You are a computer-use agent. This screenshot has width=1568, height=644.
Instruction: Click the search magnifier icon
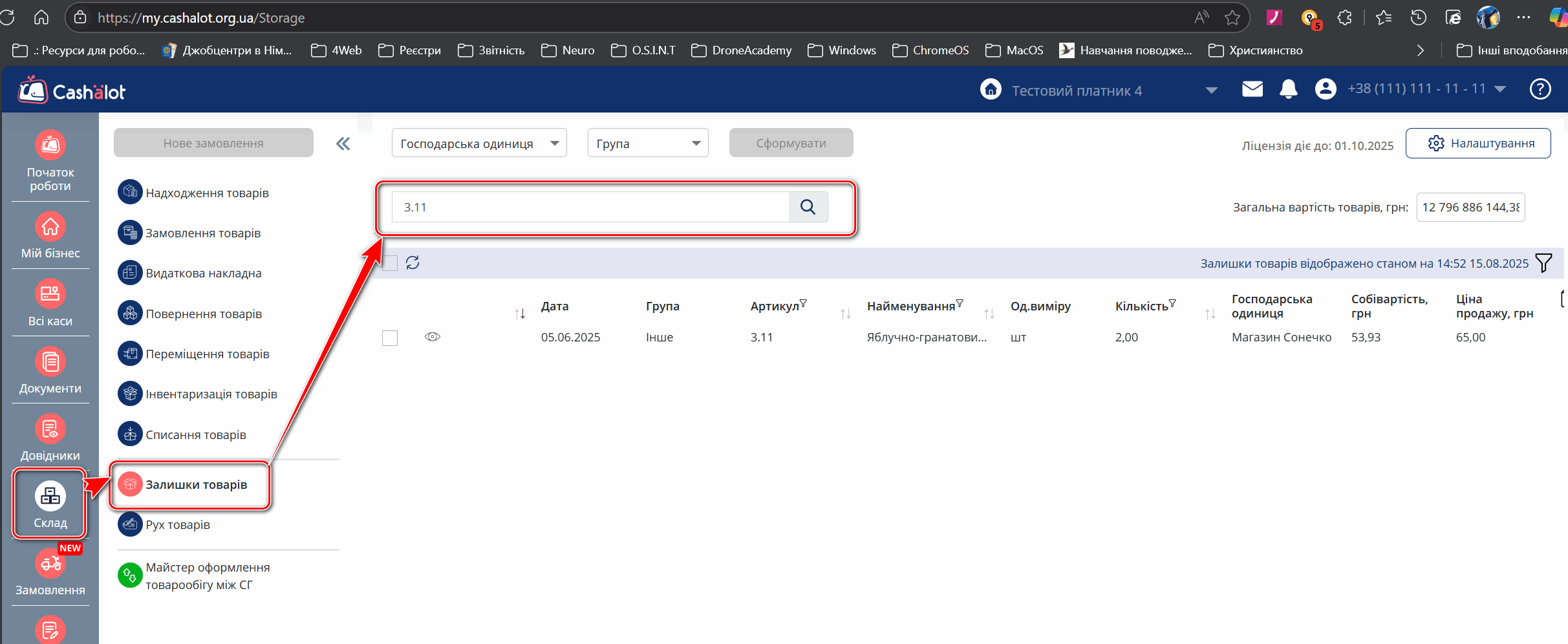(x=808, y=207)
